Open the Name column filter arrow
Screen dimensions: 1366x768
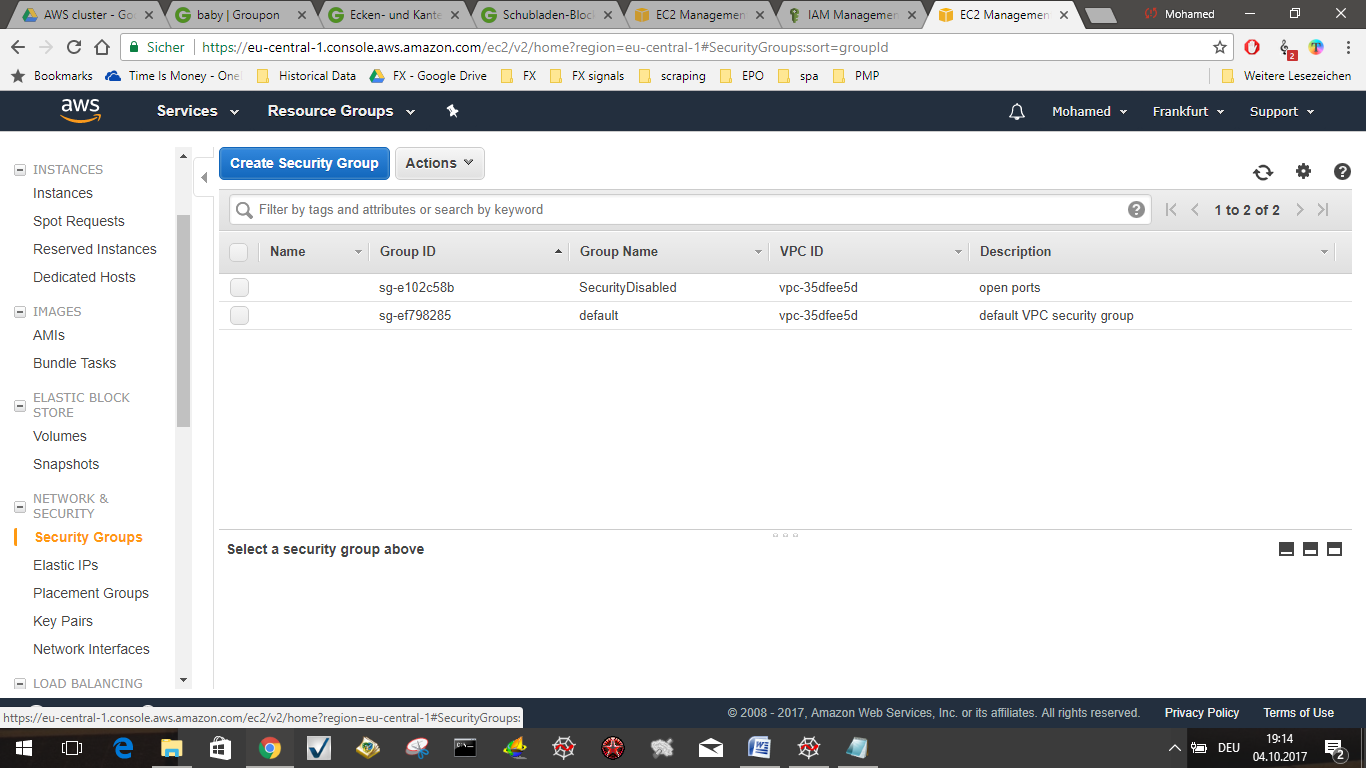pyautogui.click(x=358, y=252)
